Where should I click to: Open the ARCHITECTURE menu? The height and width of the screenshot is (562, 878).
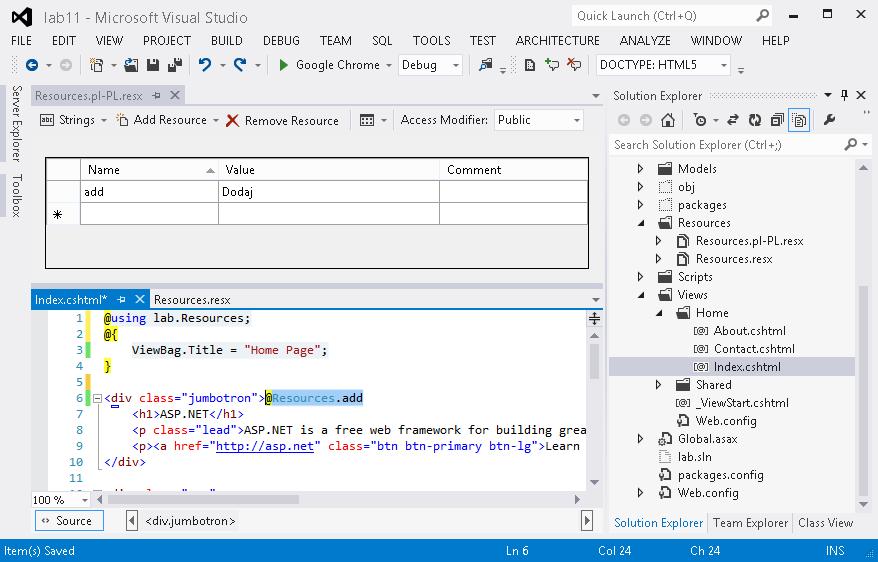pyautogui.click(x=558, y=41)
